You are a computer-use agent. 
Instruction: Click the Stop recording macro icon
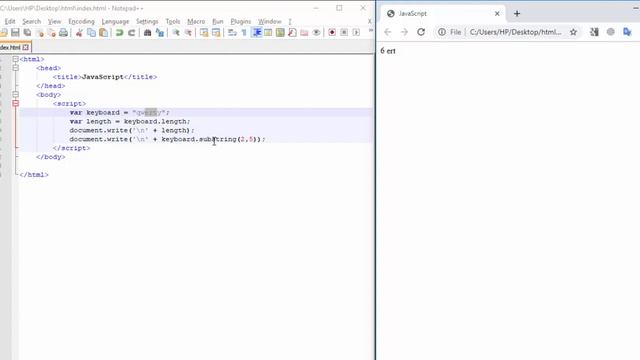[344, 33]
